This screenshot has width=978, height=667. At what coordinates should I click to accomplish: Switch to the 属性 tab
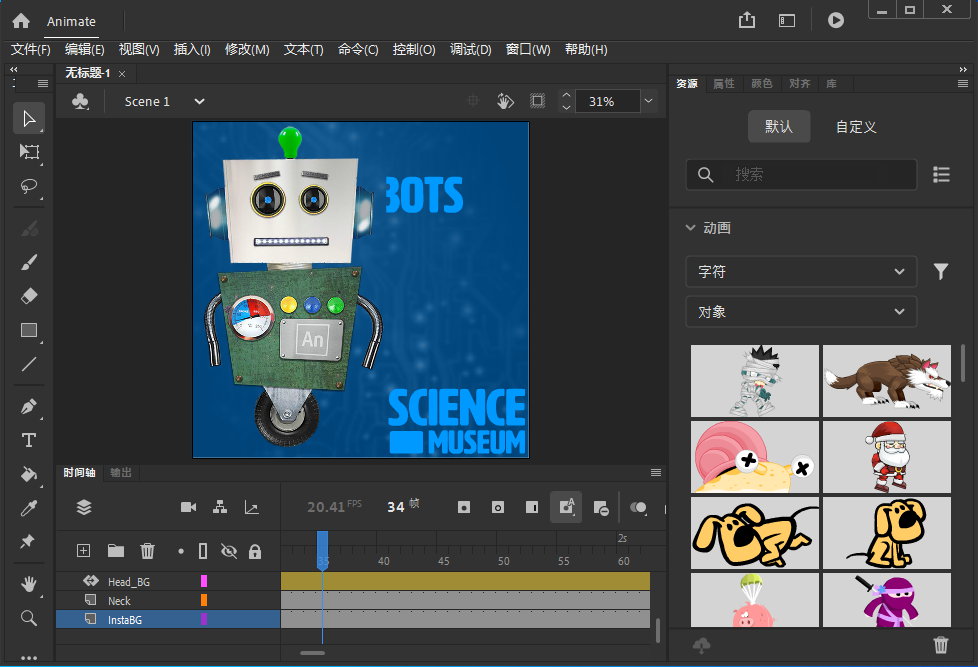tap(724, 83)
